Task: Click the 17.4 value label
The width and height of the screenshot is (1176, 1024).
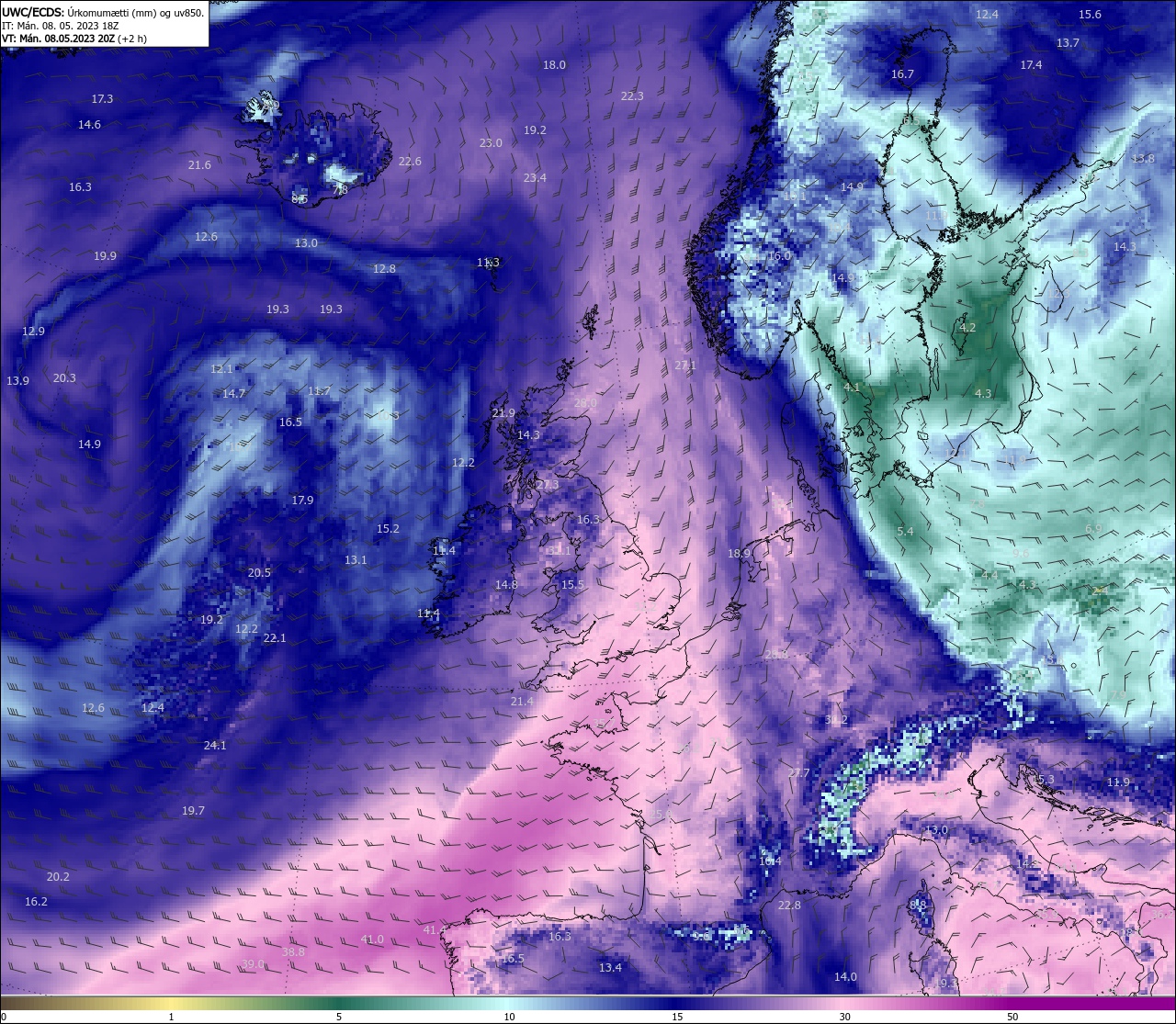Action: click(x=1031, y=65)
